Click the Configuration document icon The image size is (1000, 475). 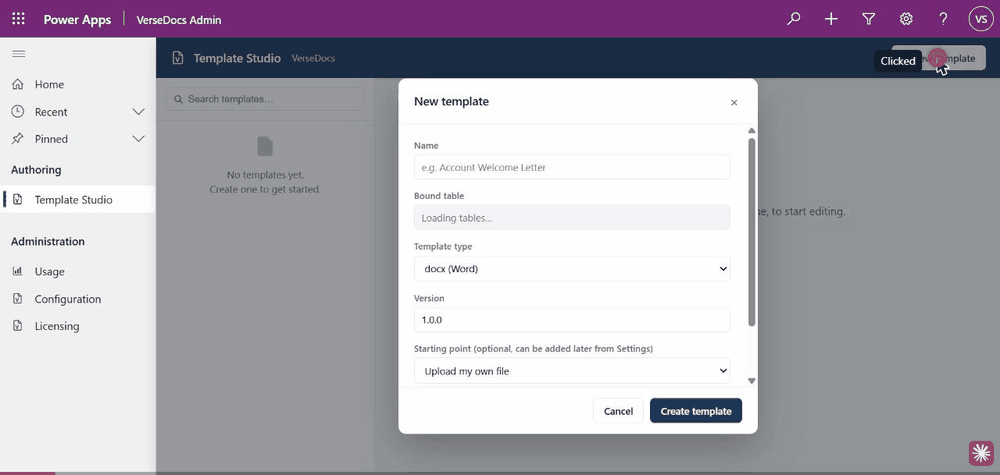coord(18,299)
